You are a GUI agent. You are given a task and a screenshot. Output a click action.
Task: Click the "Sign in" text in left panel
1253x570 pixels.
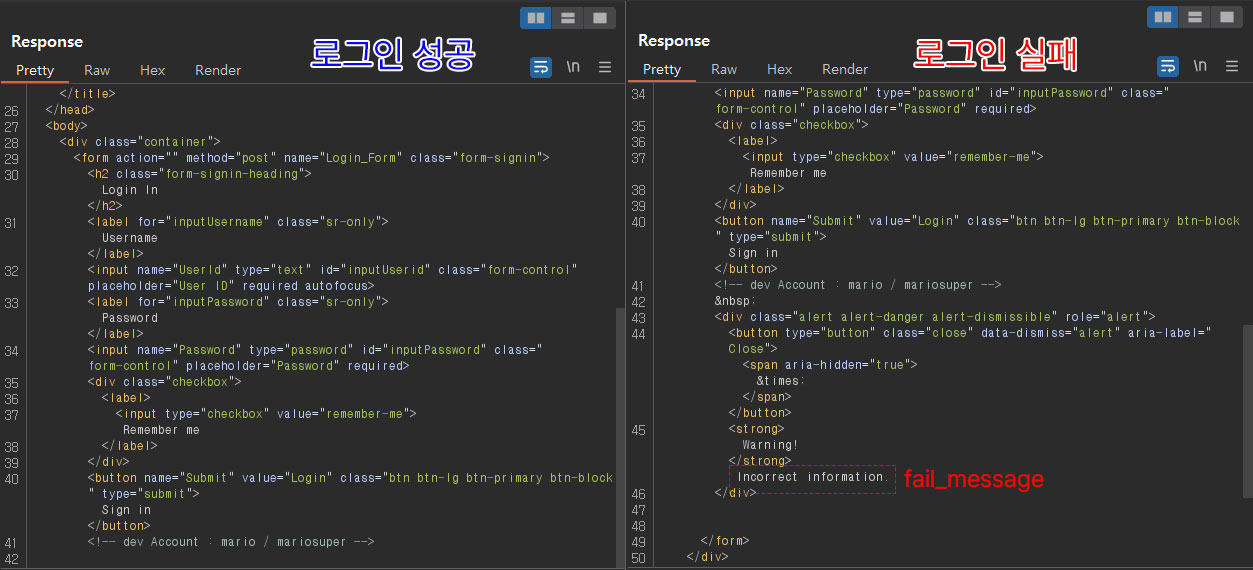coord(126,510)
